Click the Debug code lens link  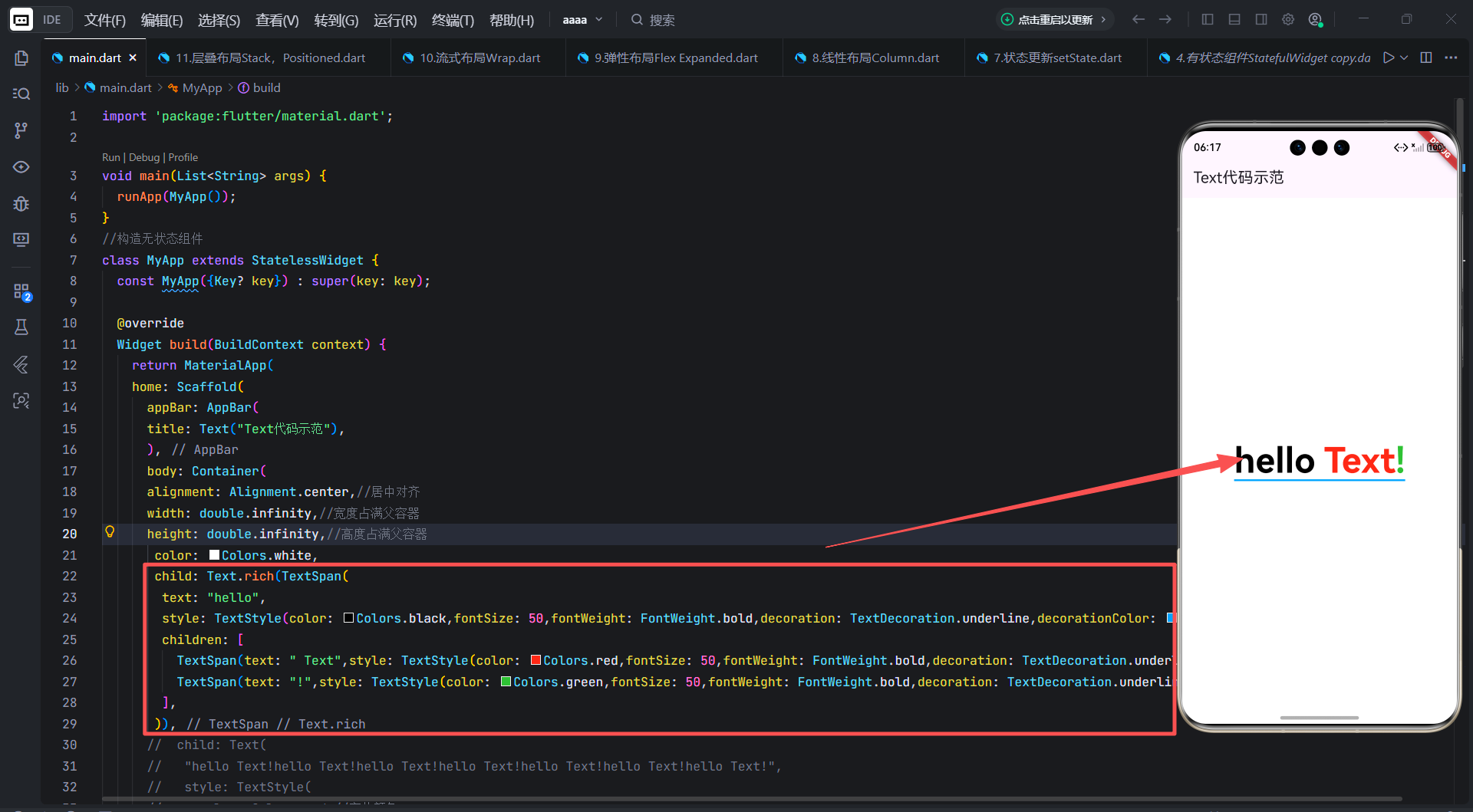coord(144,157)
